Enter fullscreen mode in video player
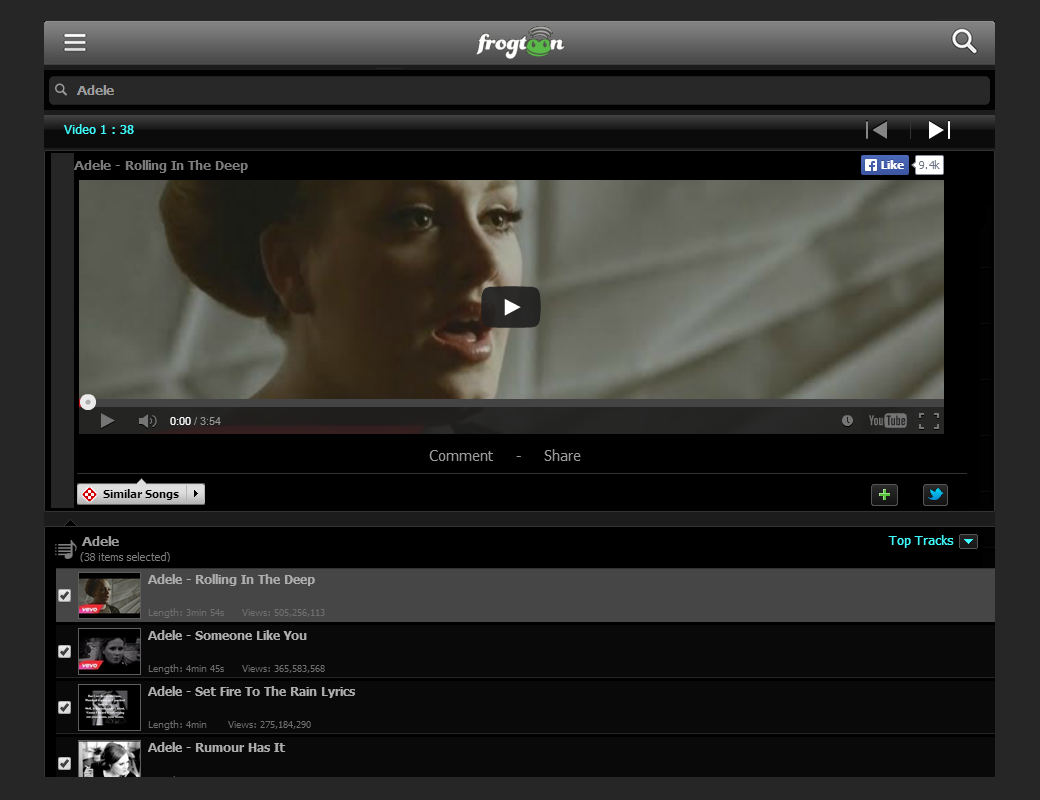The image size is (1040, 800). [x=929, y=421]
